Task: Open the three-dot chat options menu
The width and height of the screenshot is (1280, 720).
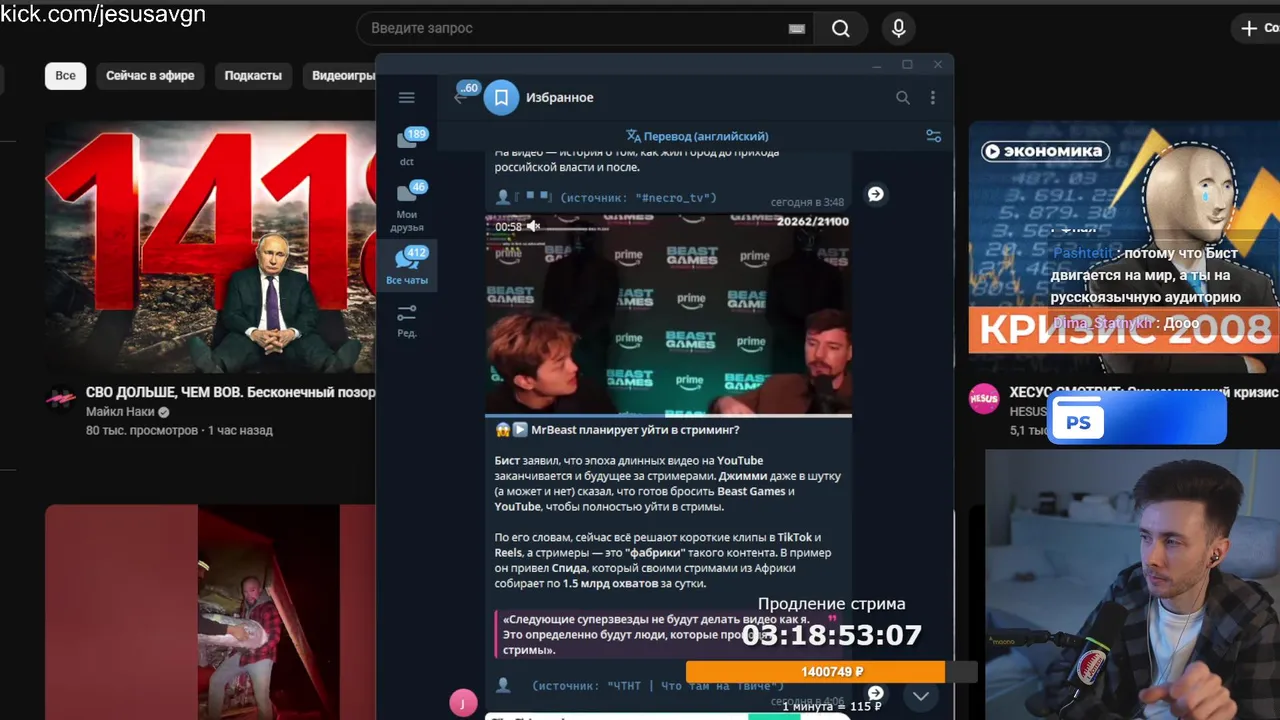Action: tap(933, 97)
